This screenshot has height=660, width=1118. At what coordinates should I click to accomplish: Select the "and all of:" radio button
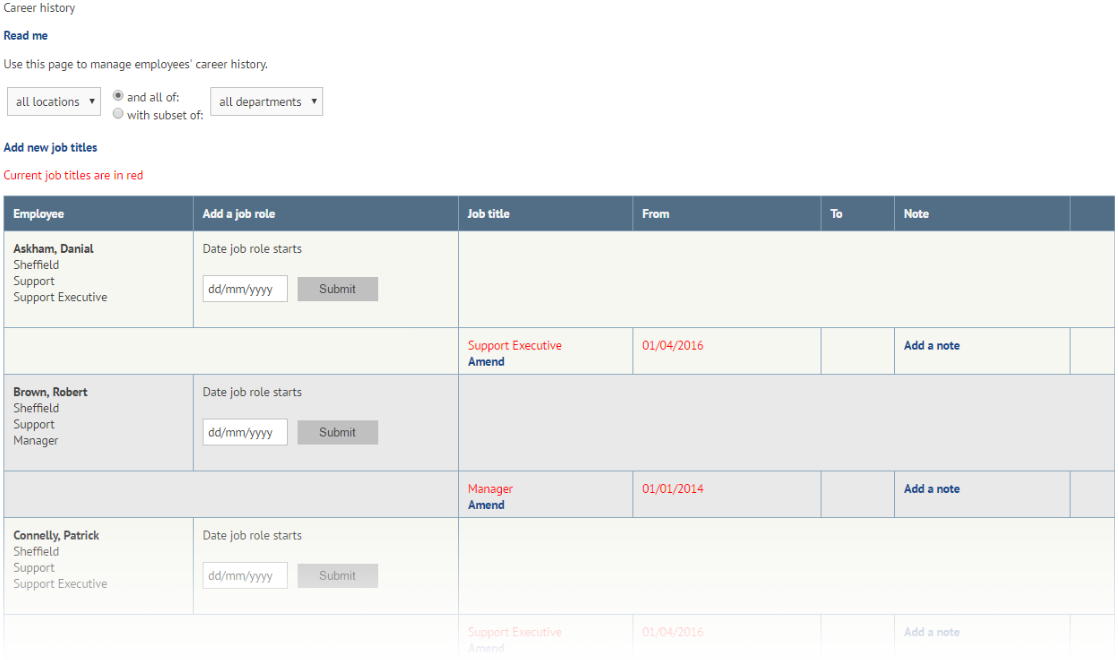coord(118,95)
